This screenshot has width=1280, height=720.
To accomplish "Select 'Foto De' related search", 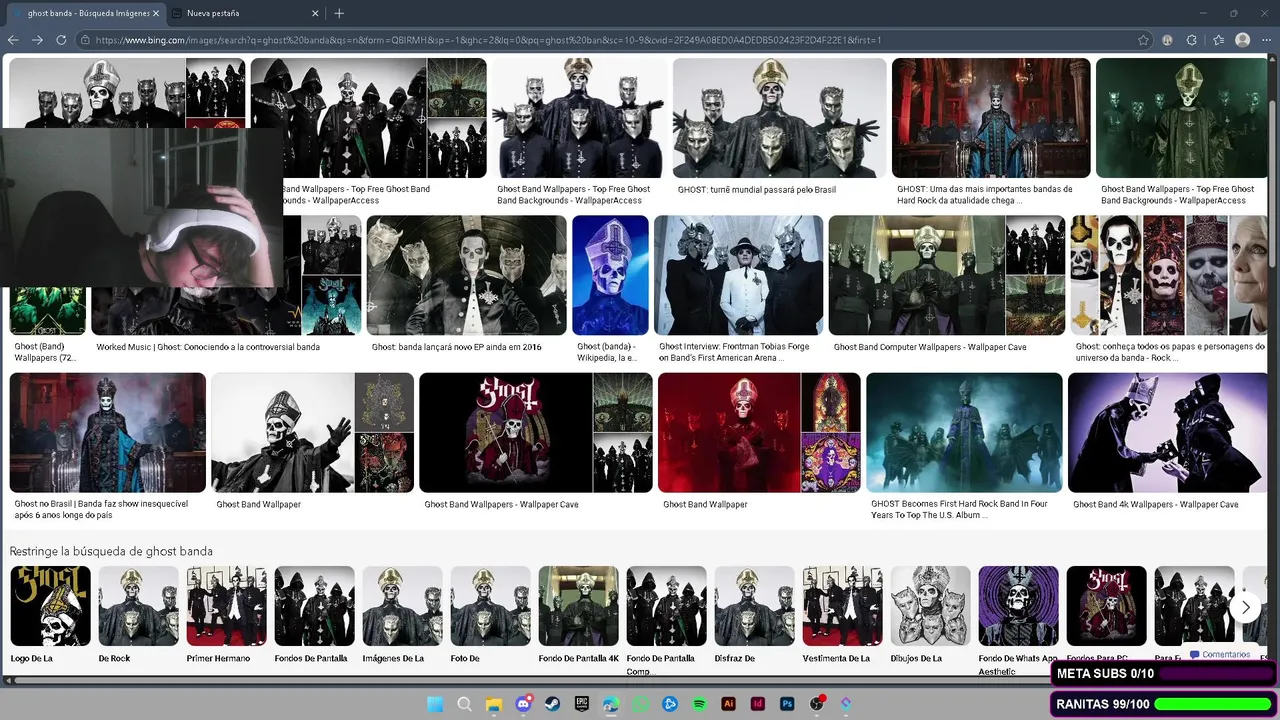I will [490, 614].
